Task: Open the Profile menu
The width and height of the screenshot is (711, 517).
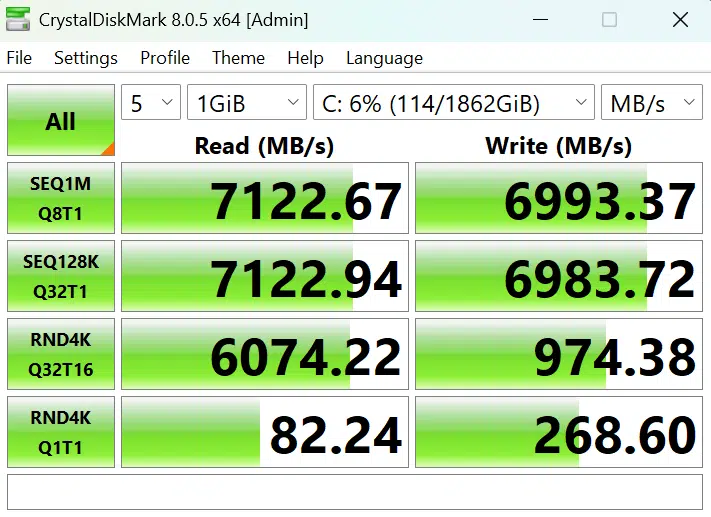Action: coord(165,58)
